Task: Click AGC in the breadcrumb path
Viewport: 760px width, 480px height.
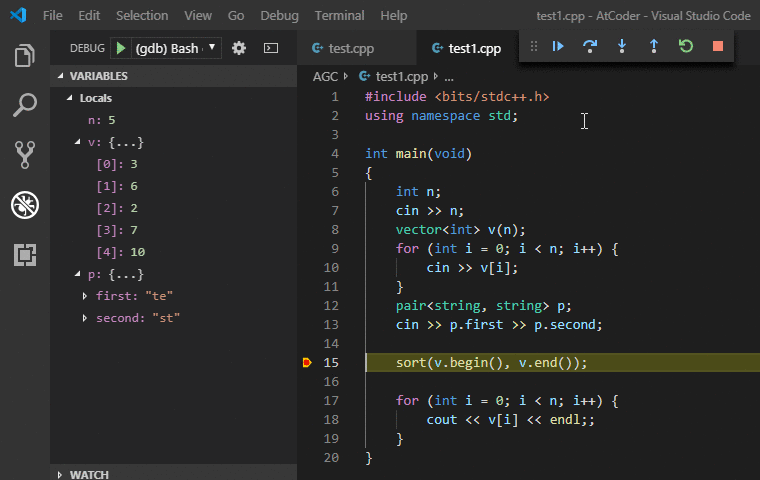Action: pyautogui.click(x=325, y=76)
